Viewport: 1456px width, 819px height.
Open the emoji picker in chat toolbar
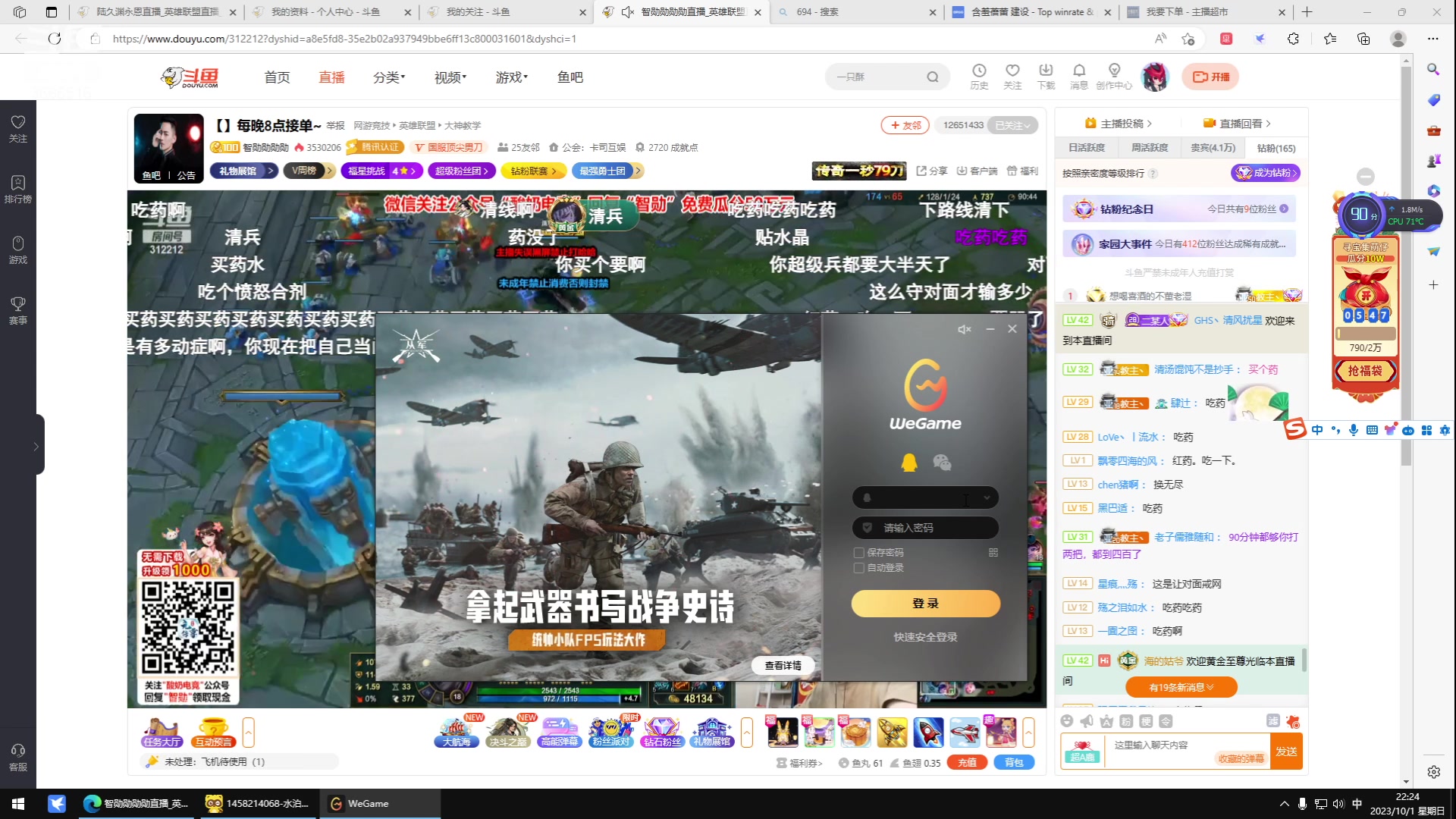(x=1067, y=721)
